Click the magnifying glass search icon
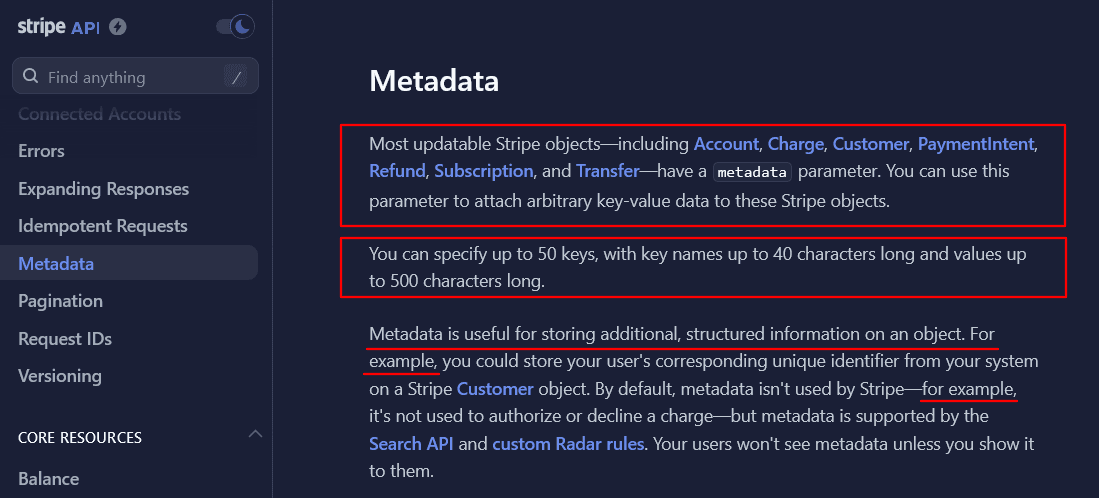The width and height of the screenshot is (1099, 498). pyautogui.click(x=30, y=76)
